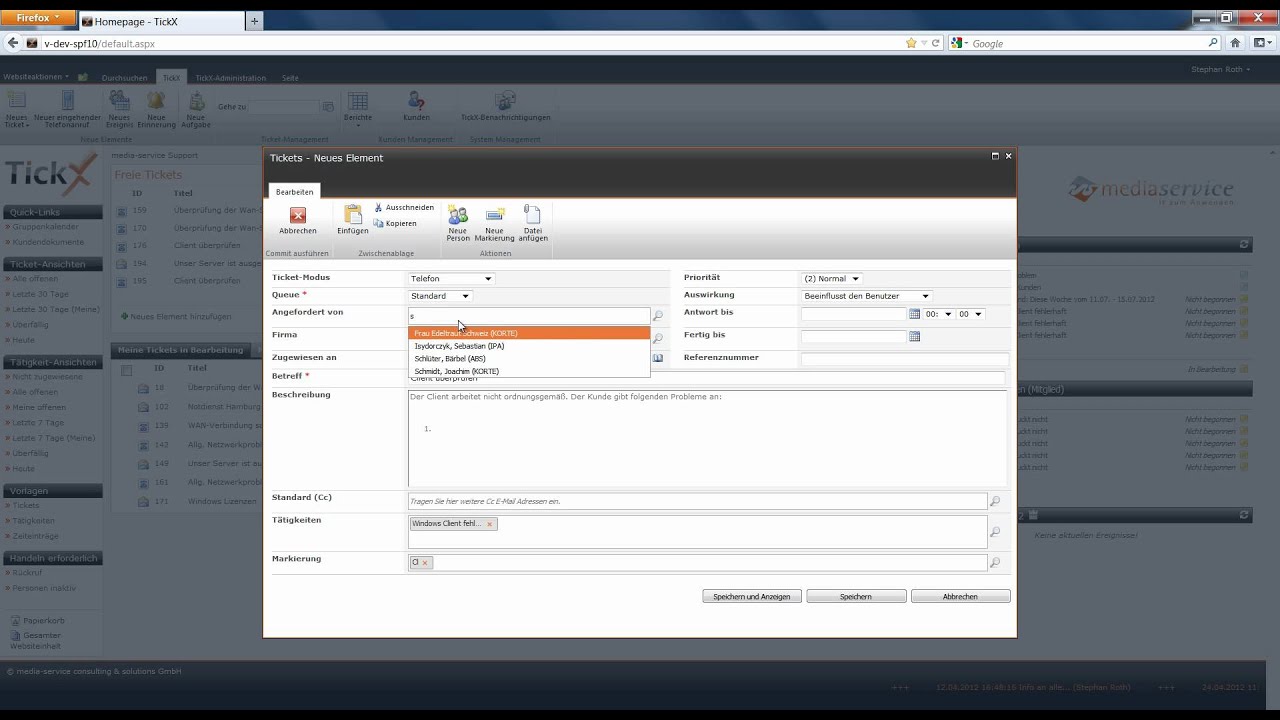Switch to Durchsuchen tab

pos(125,78)
